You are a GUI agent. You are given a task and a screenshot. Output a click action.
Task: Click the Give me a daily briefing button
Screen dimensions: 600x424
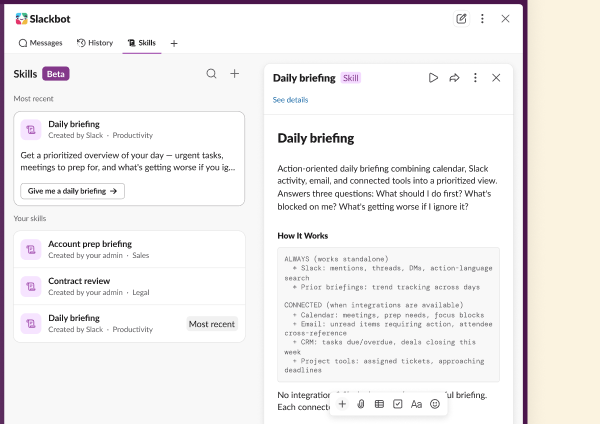tap(72, 190)
